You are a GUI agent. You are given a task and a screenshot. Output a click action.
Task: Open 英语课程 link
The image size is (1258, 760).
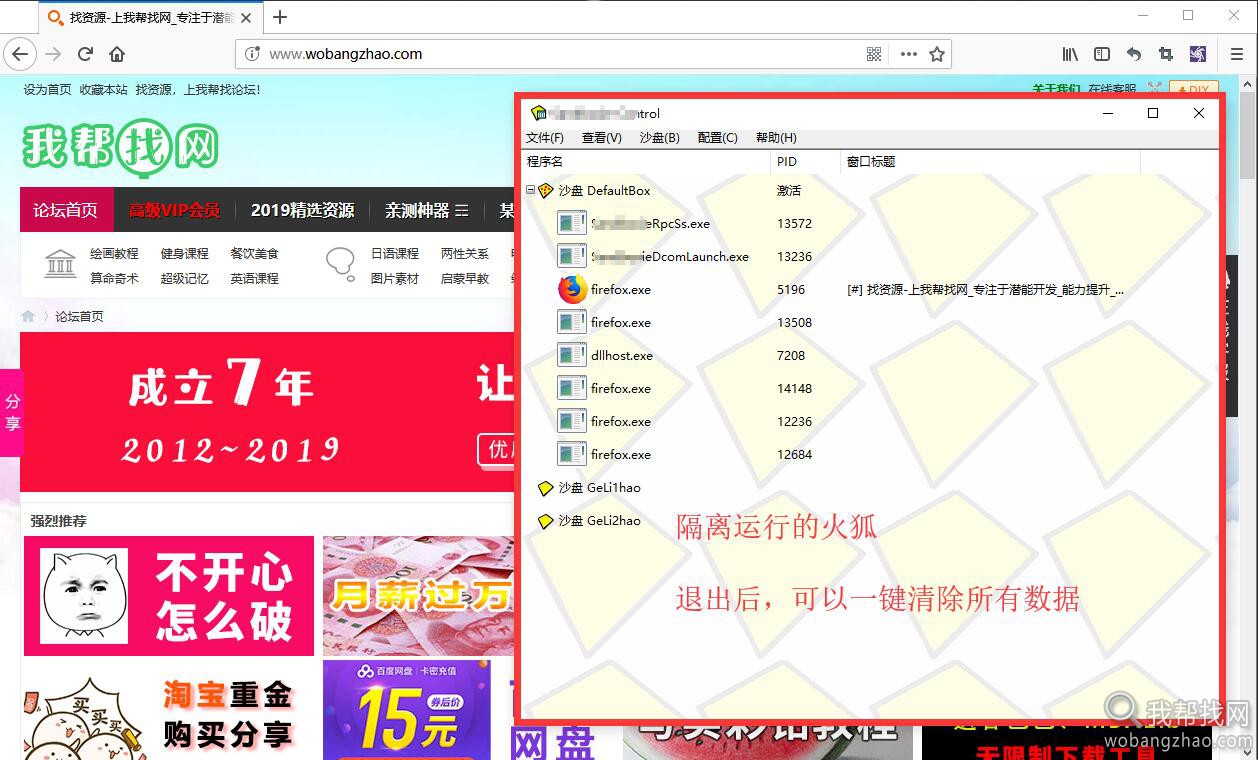254,278
